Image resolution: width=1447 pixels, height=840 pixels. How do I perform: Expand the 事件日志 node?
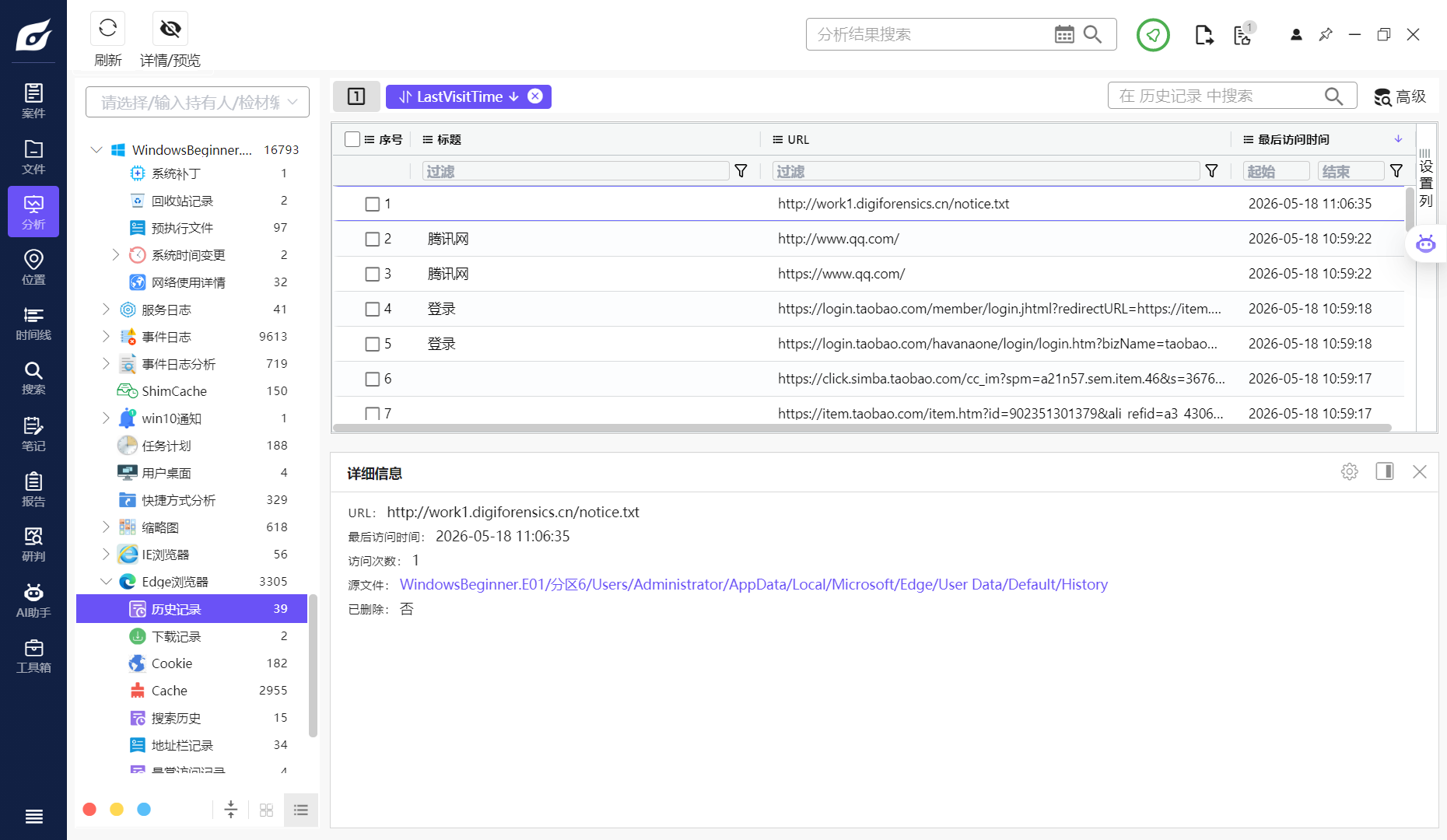(106, 336)
